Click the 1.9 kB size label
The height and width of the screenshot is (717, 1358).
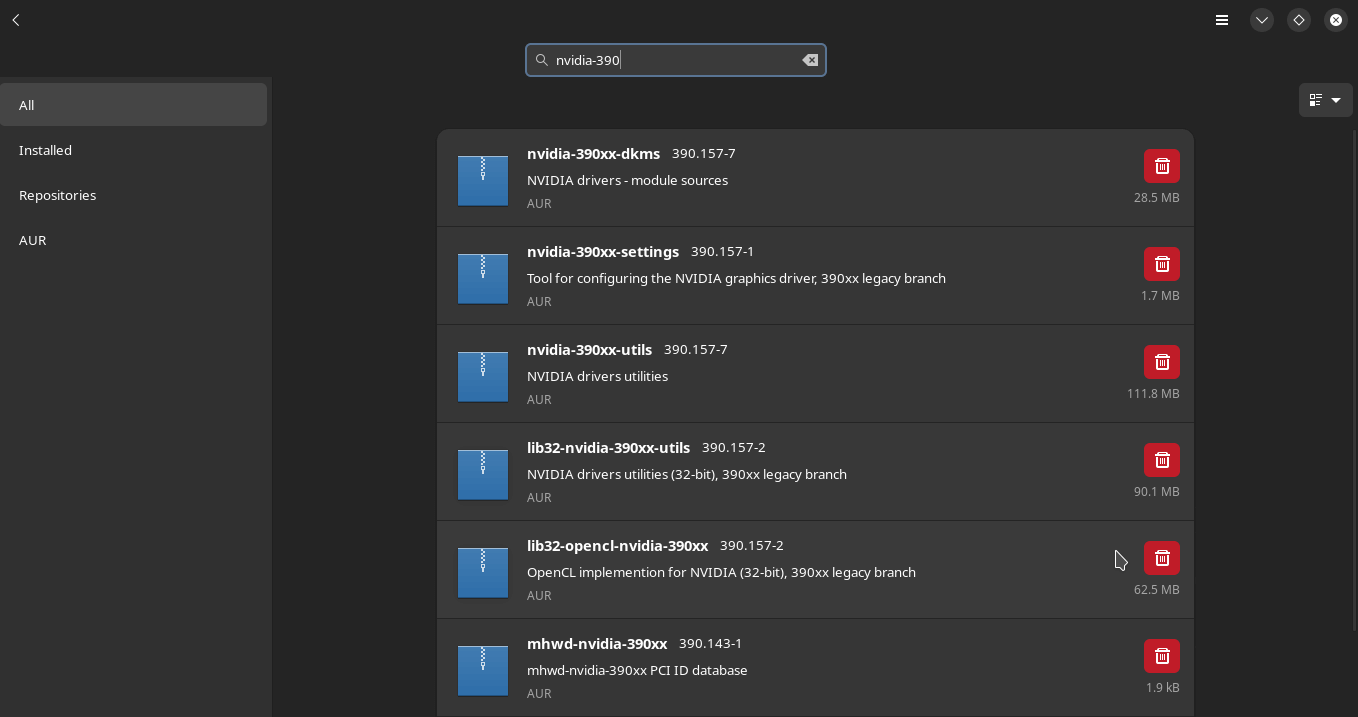click(x=1163, y=687)
